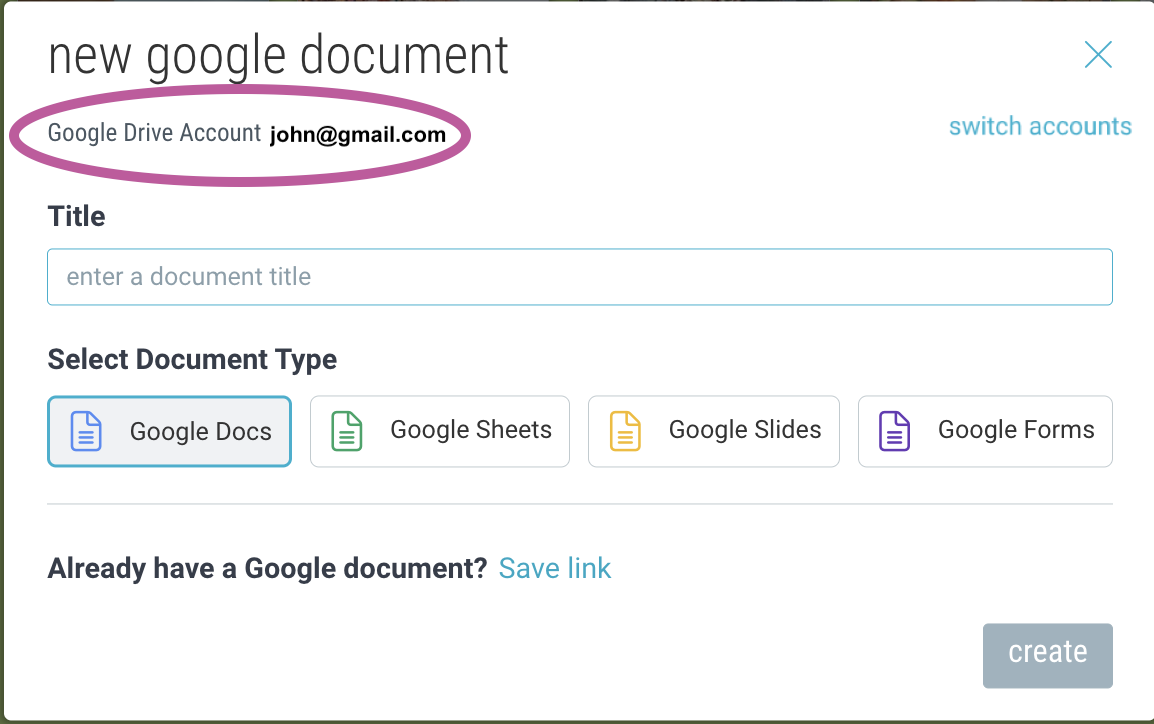Screen dimensions: 1154x724
Task: Select Google Forms document type
Action: coord(985,431)
